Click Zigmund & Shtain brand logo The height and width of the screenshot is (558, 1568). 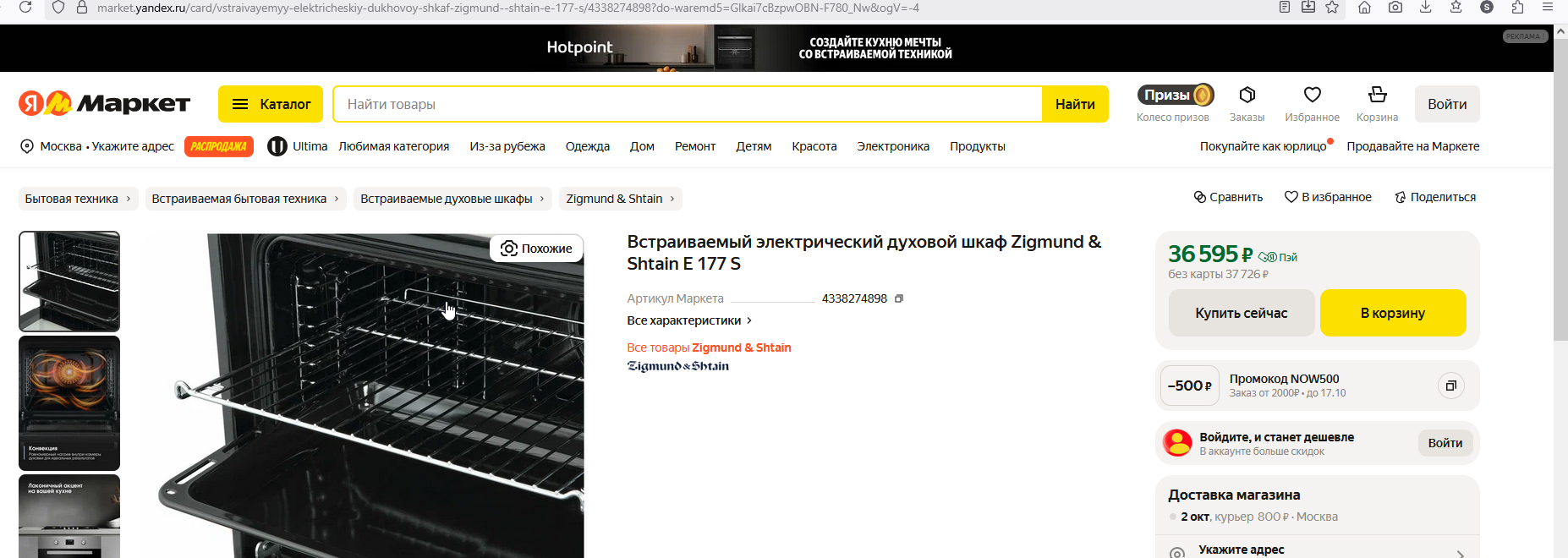[677, 366]
